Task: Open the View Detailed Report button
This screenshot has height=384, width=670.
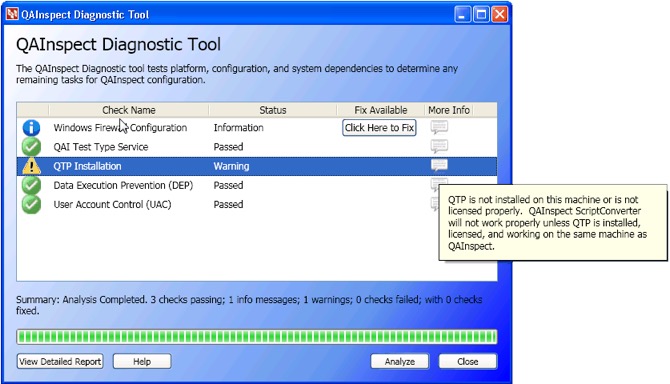Action: (x=60, y=361)
